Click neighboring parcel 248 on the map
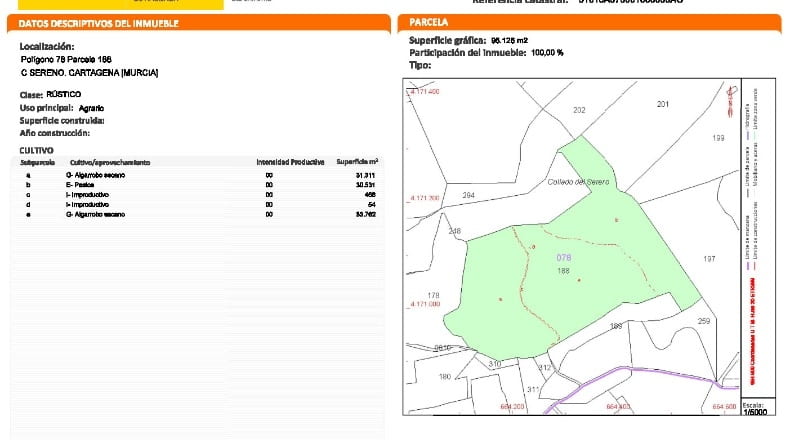This screenshot has width=790, height=440. [454, 231]
